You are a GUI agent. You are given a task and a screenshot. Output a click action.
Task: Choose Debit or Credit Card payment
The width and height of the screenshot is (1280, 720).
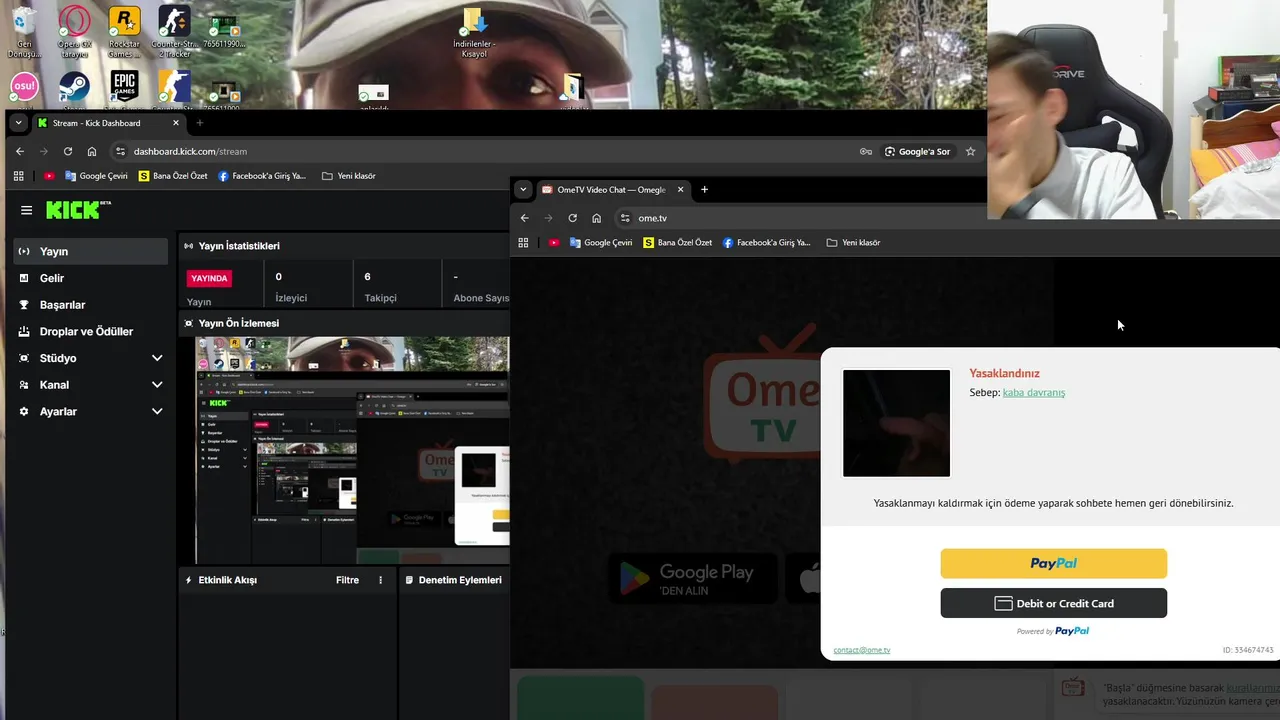tap(1053, 603)
